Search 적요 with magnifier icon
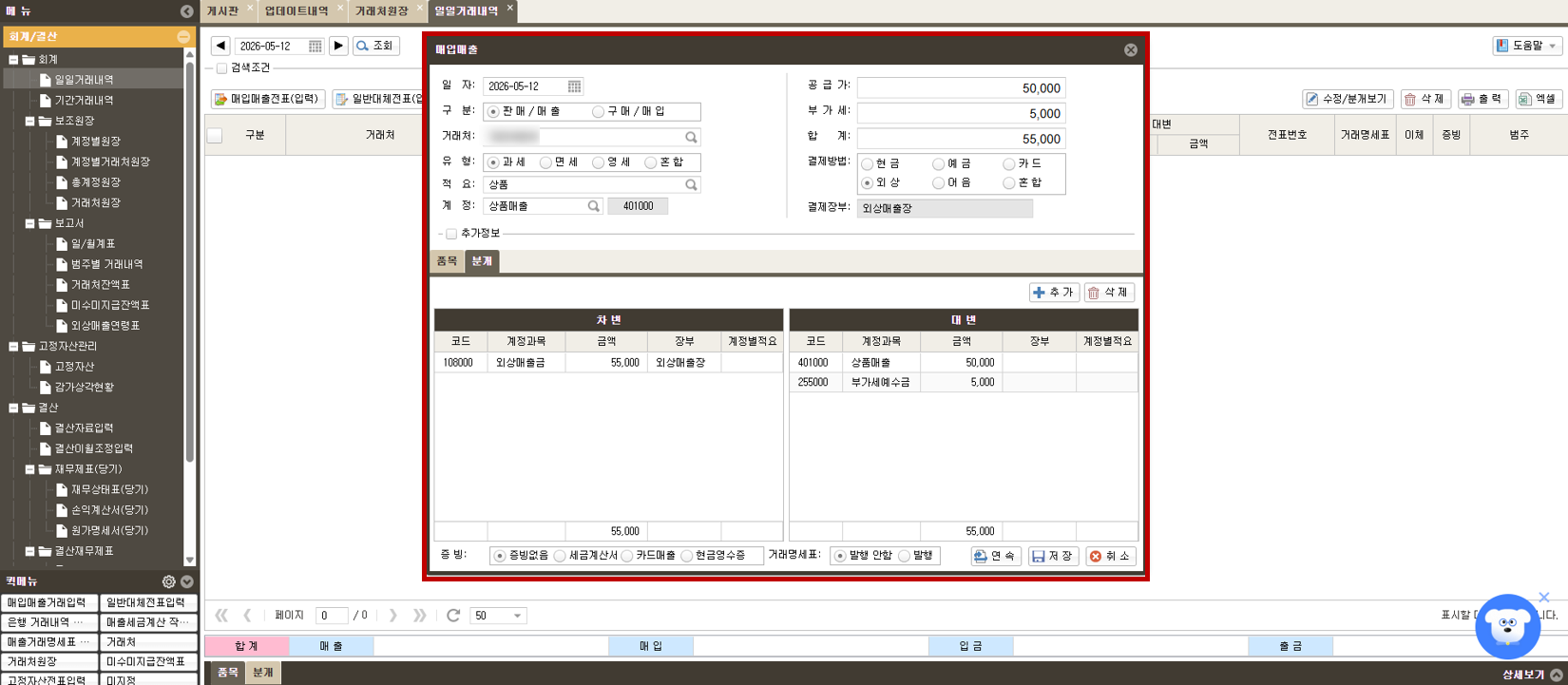 (x=691, y=185)
